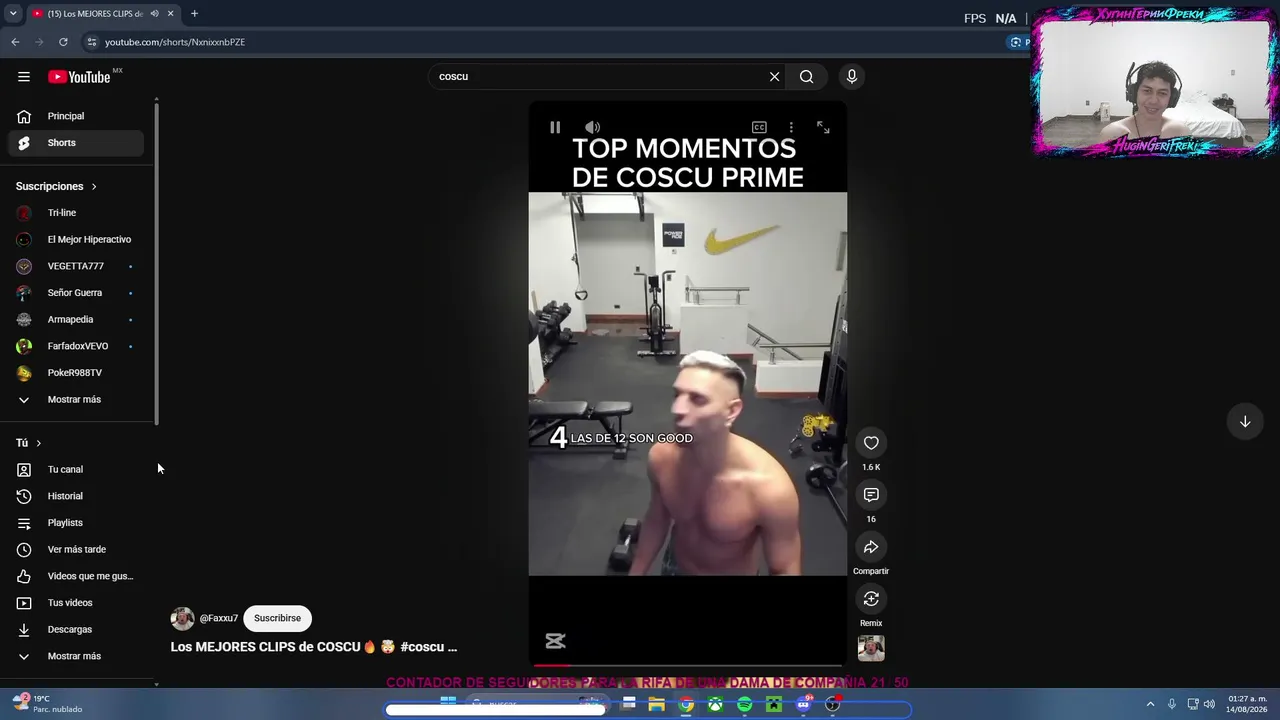Remix this Short
1280x720 pixels.
point(871,599)
